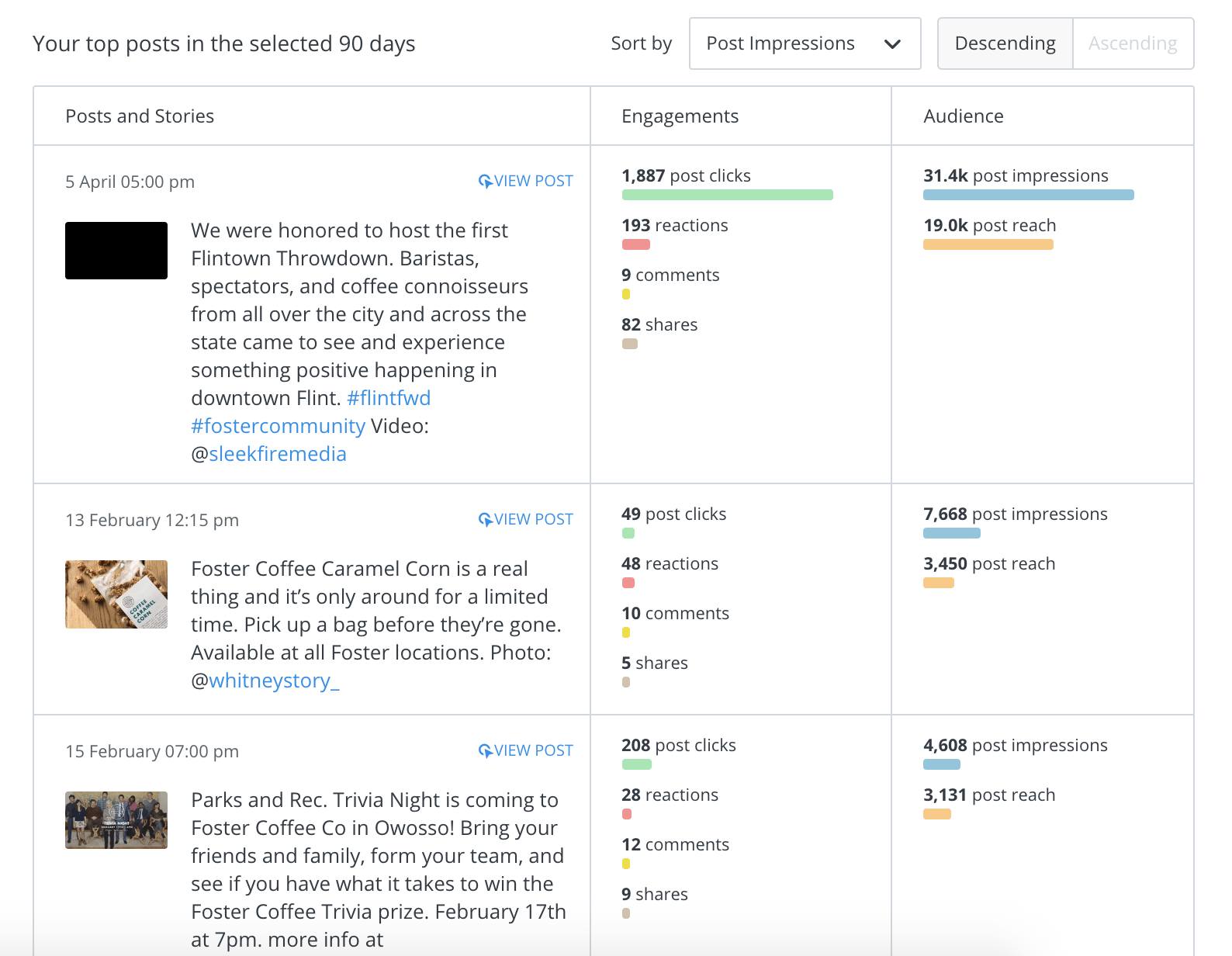Image resolution: width=1232 pixels, height=956 pixels.
Task: Click the VIEW POST icon on the Trivia Night post
Action: click(486, 750)
